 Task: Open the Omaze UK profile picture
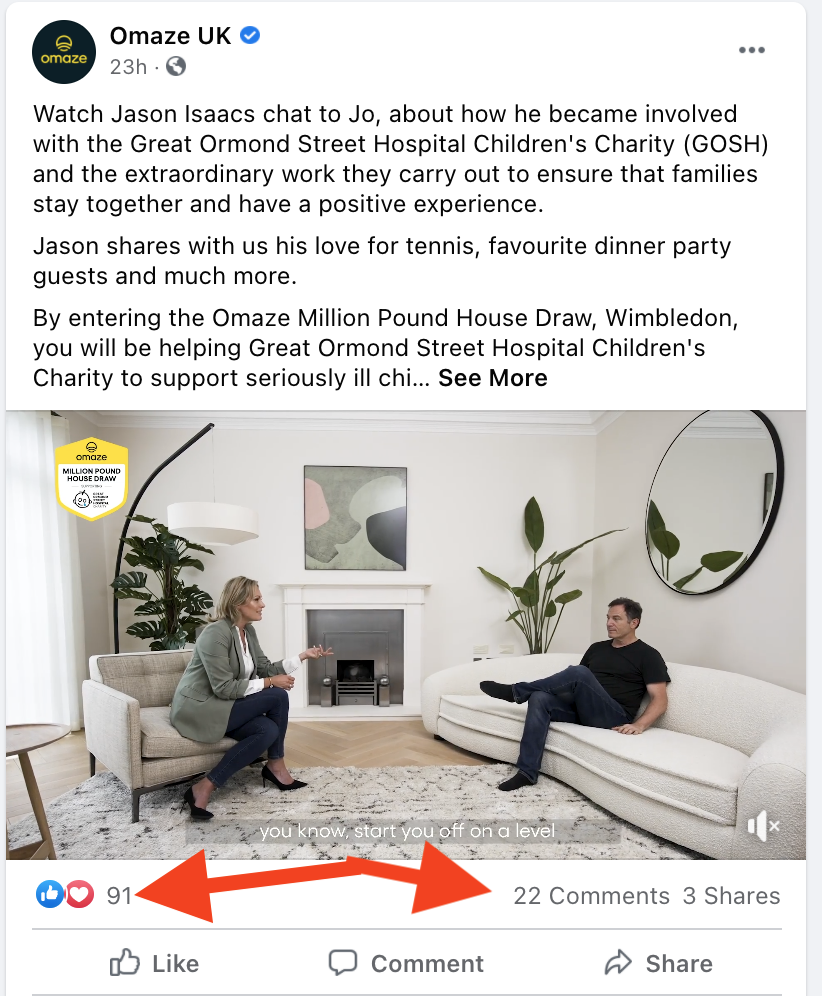64,51
